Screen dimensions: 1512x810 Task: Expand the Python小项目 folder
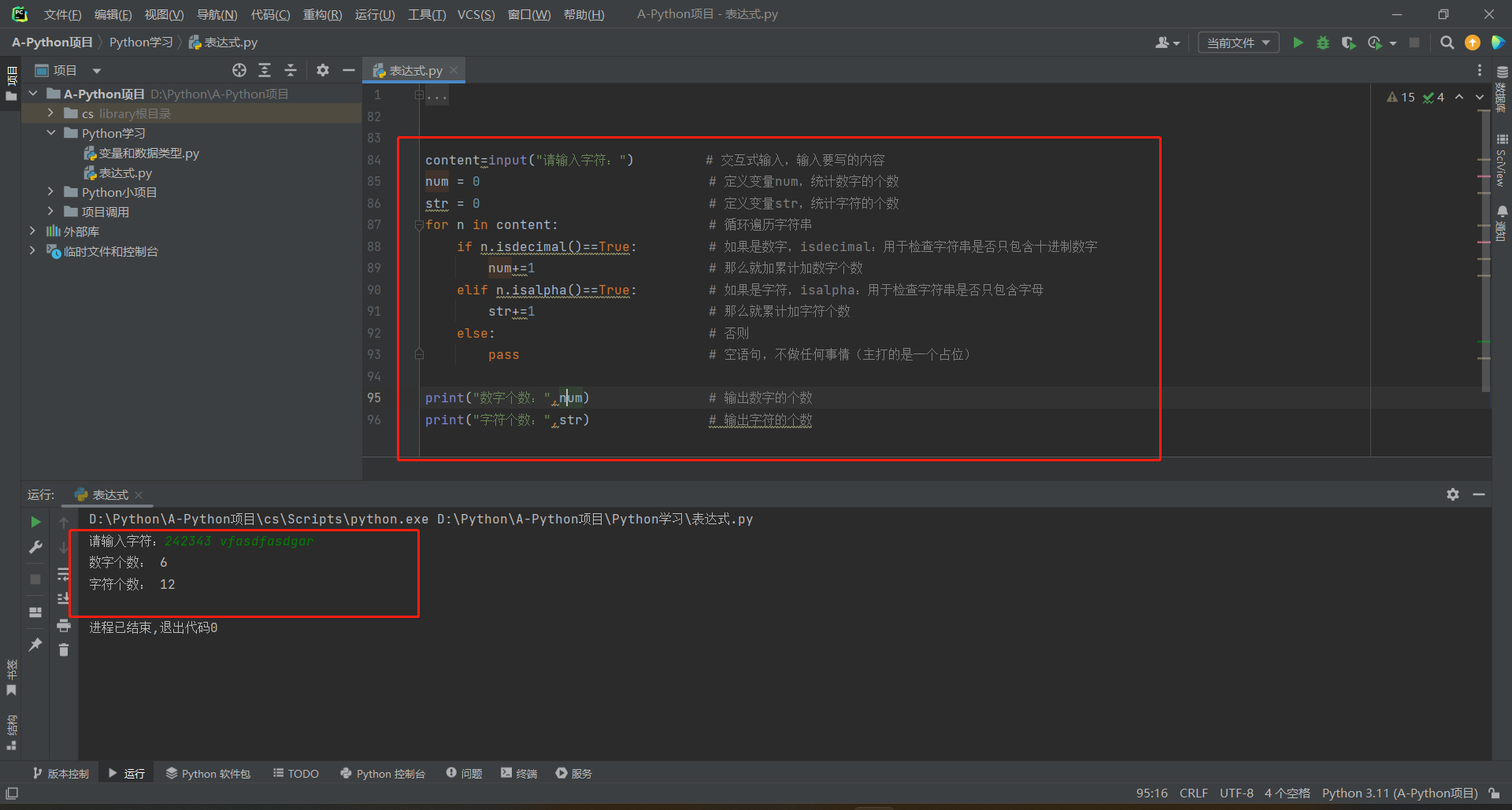click(x=50, y=192)
